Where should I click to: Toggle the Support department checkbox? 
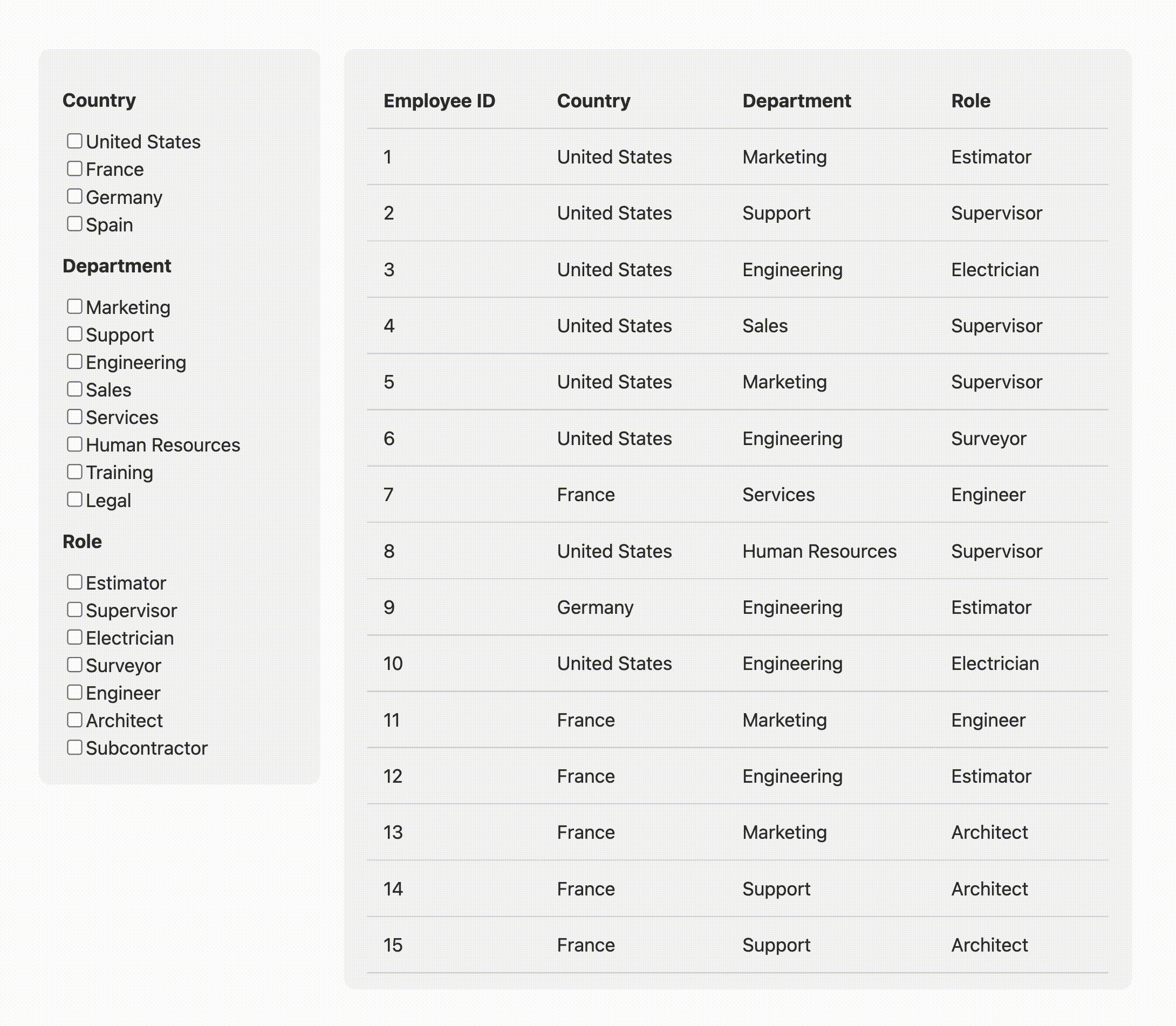[x=74, y=334]
